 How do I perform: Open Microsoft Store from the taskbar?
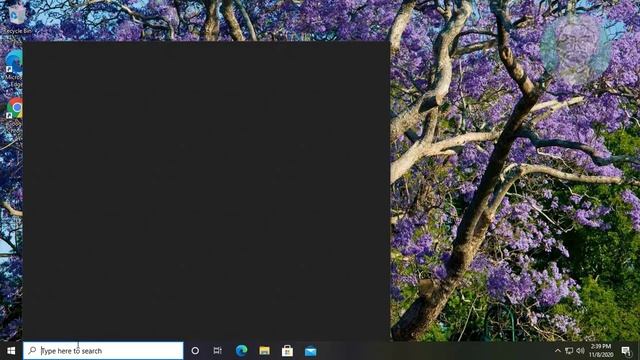pos(287,351)
